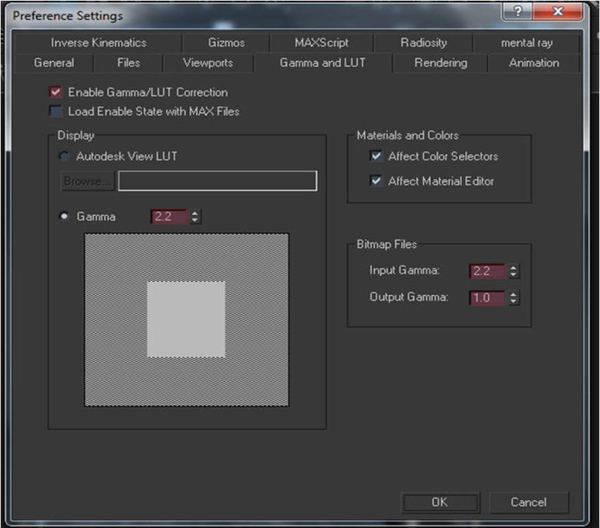Go to the mental ray tab

pos(527,42)
